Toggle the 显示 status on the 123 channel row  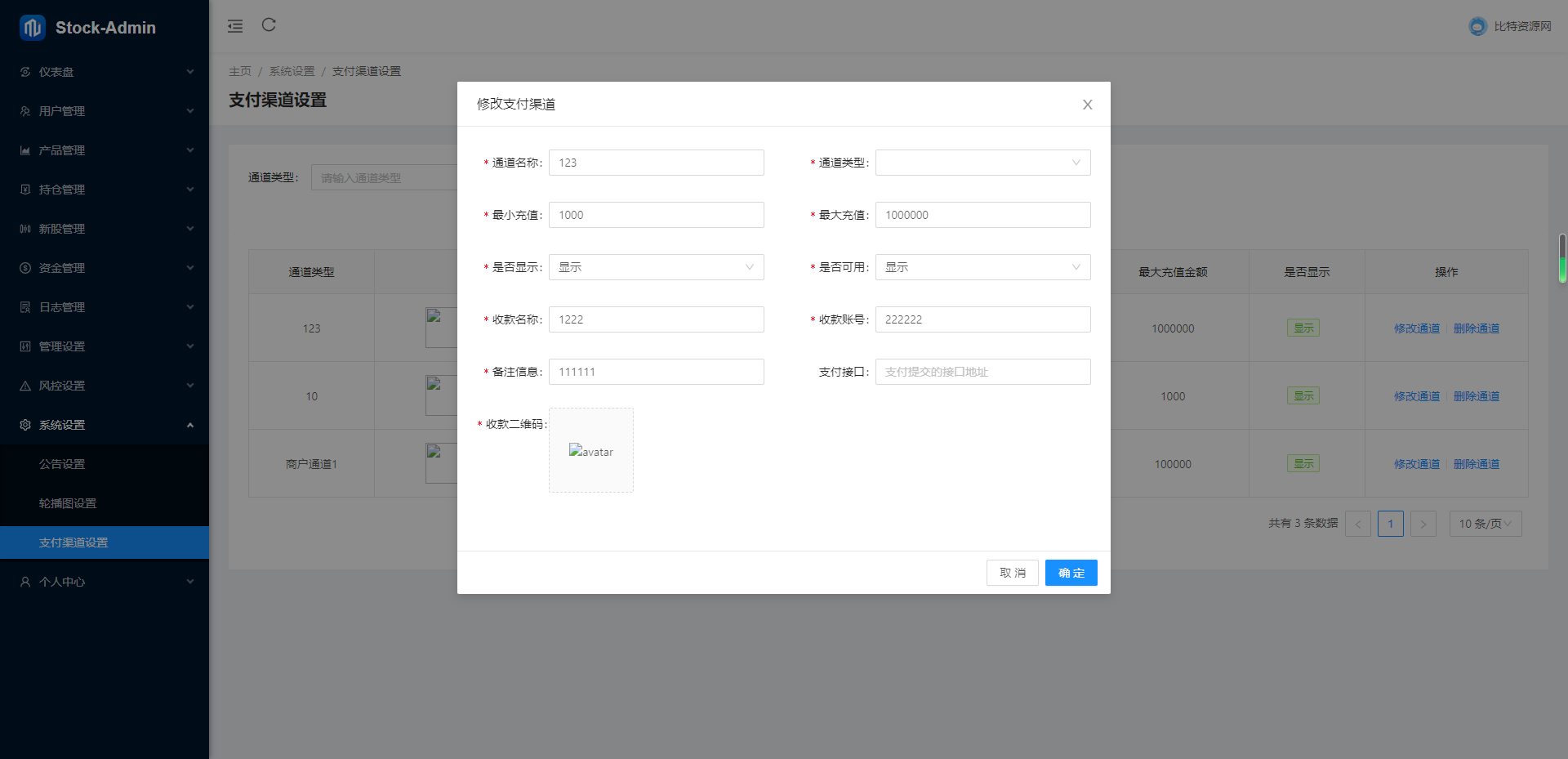coord(1303,327)
